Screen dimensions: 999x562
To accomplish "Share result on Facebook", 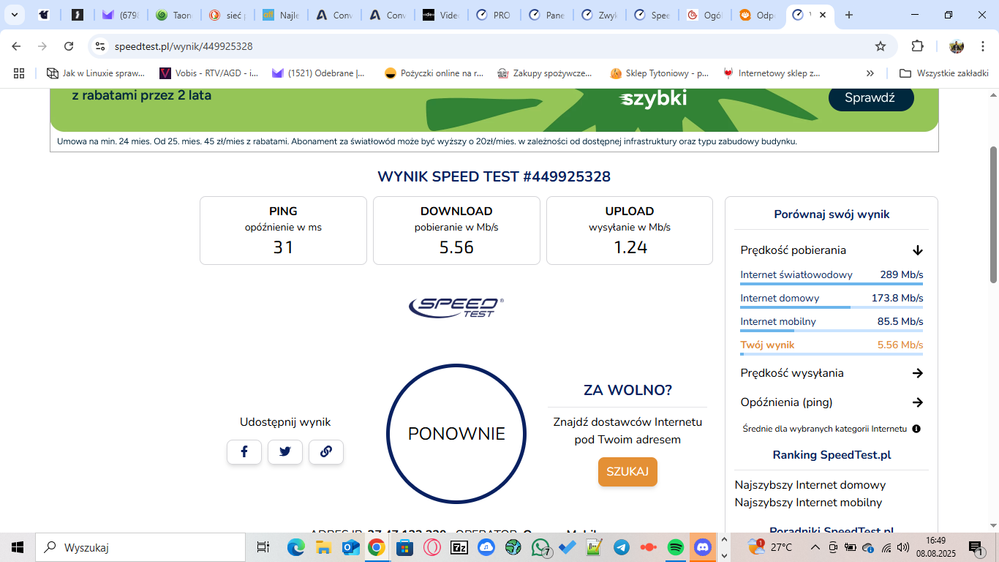I will click(244, 452).
